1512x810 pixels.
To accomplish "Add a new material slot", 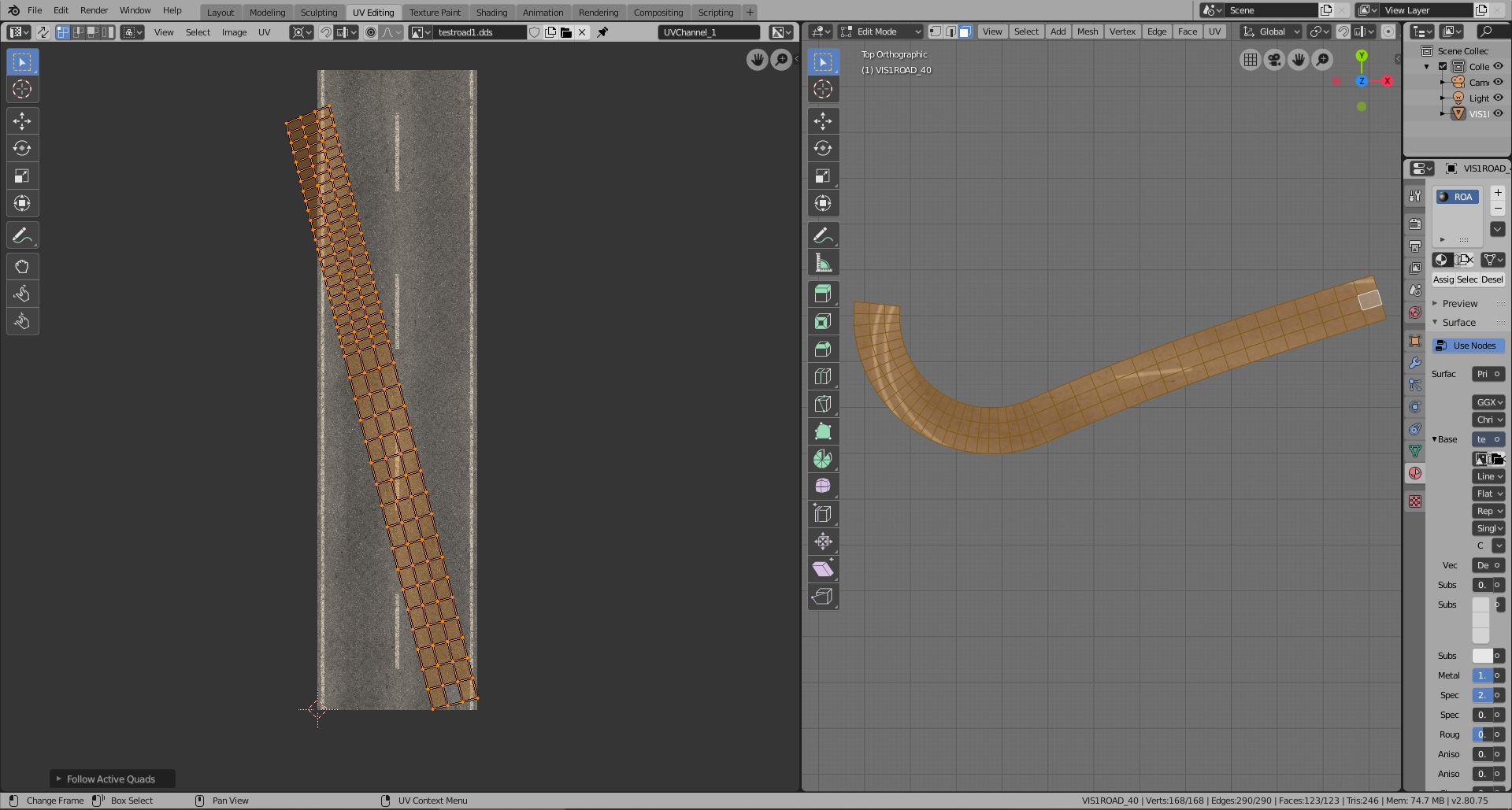I will coord(1498,193).
